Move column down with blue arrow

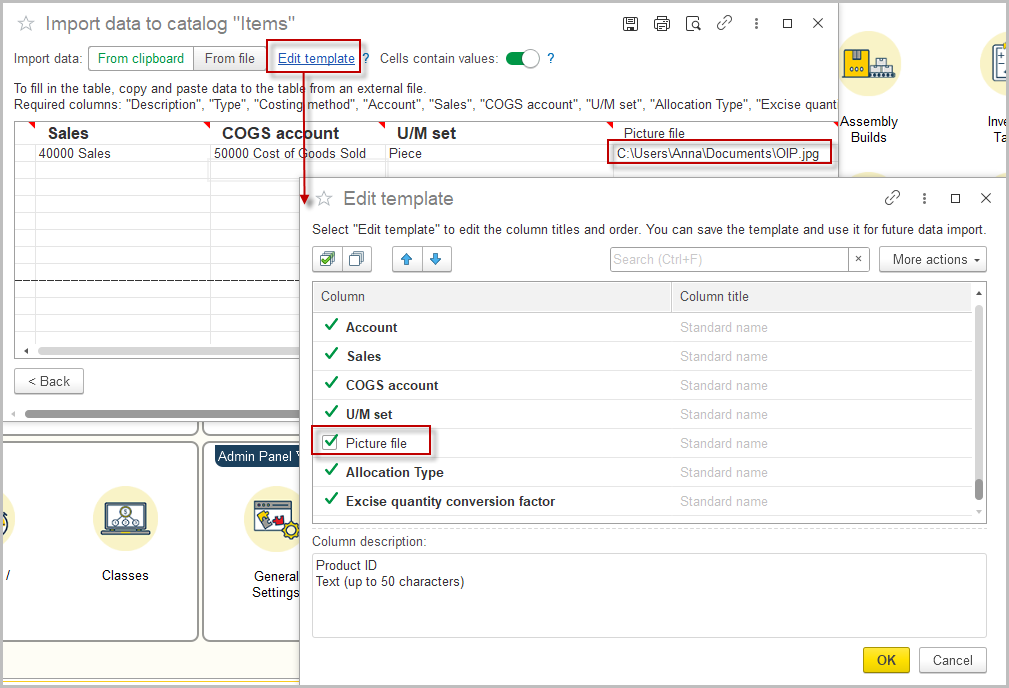tap(436, 260)
